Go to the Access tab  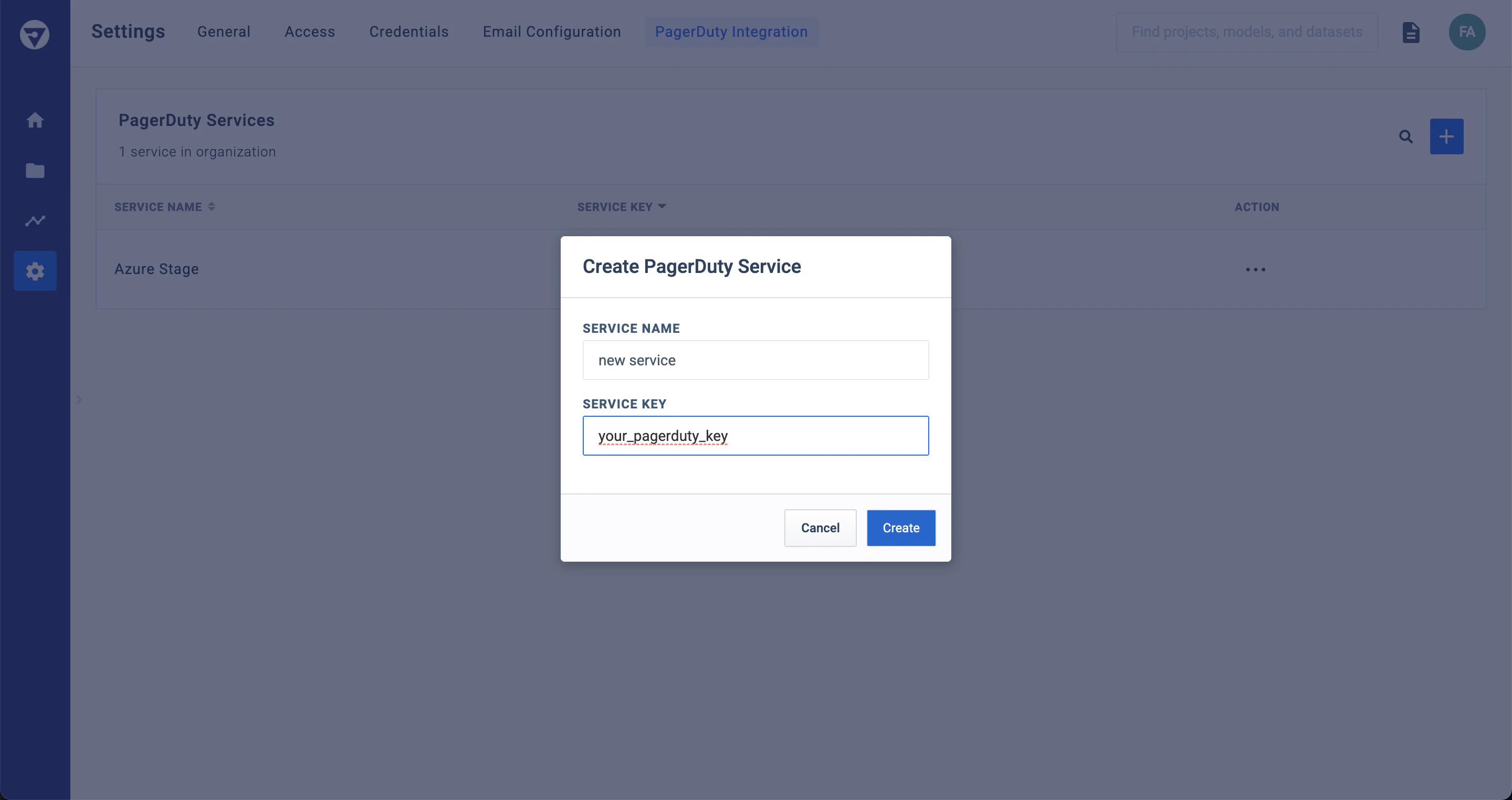pyautogui.click(x=310, y=31)
